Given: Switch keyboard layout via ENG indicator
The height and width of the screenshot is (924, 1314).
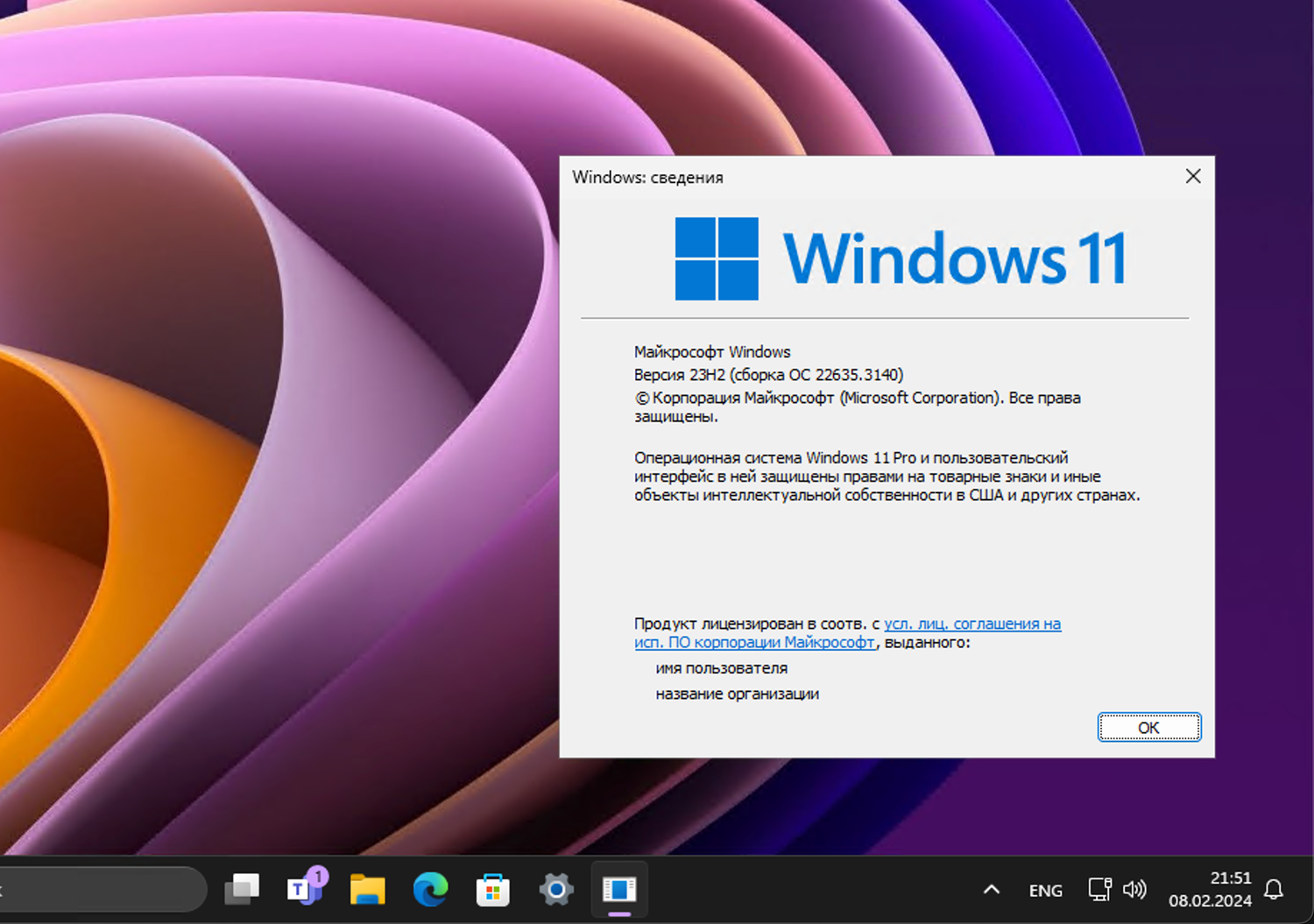Looking at the screenshot, I should tap(1045, 889).
